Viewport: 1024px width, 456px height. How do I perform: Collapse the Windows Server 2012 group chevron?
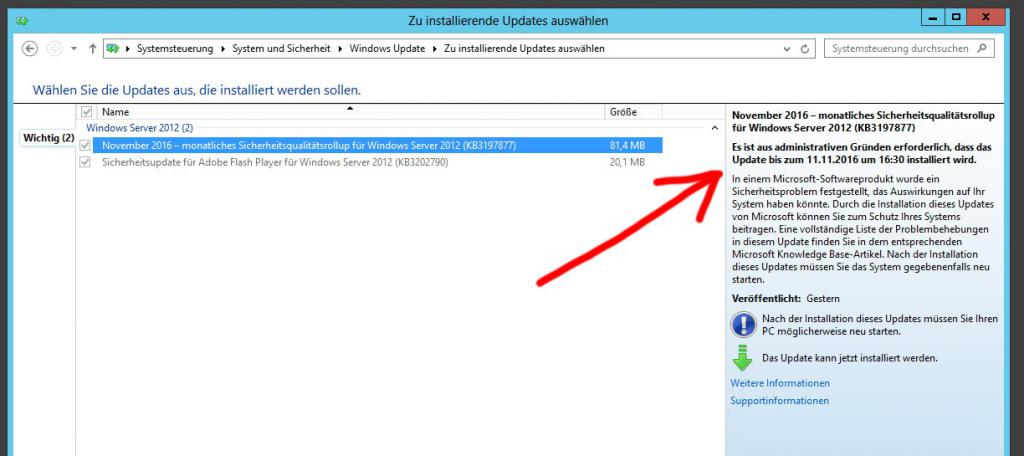point(714,129)
